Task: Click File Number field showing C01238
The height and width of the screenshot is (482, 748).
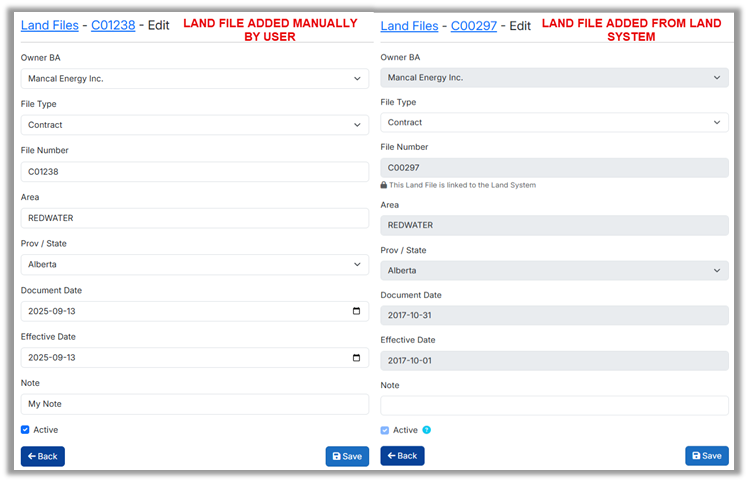Action: pos(195,172)
